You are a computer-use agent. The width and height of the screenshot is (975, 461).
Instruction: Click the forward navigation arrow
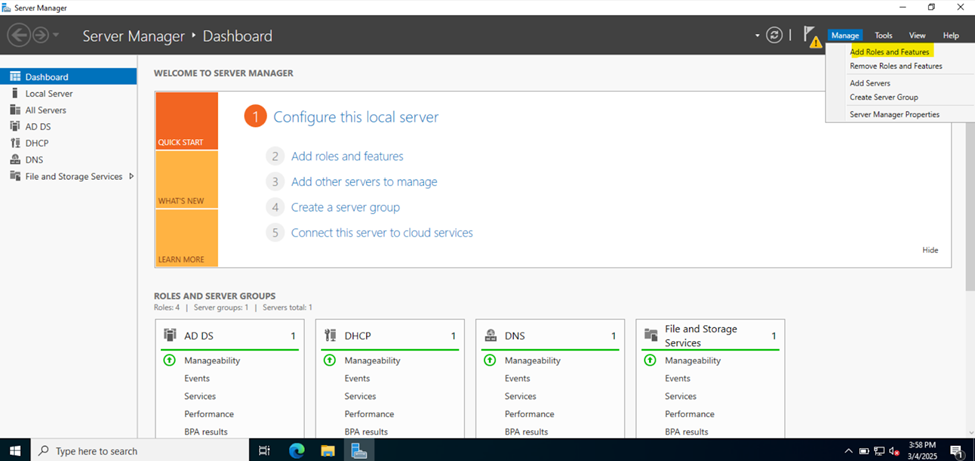point(40,35)
